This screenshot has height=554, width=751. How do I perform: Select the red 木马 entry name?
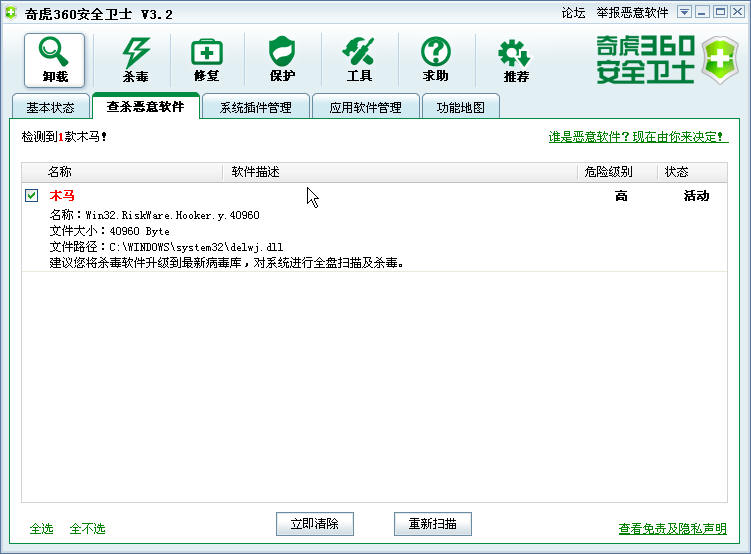coord(62,195)
